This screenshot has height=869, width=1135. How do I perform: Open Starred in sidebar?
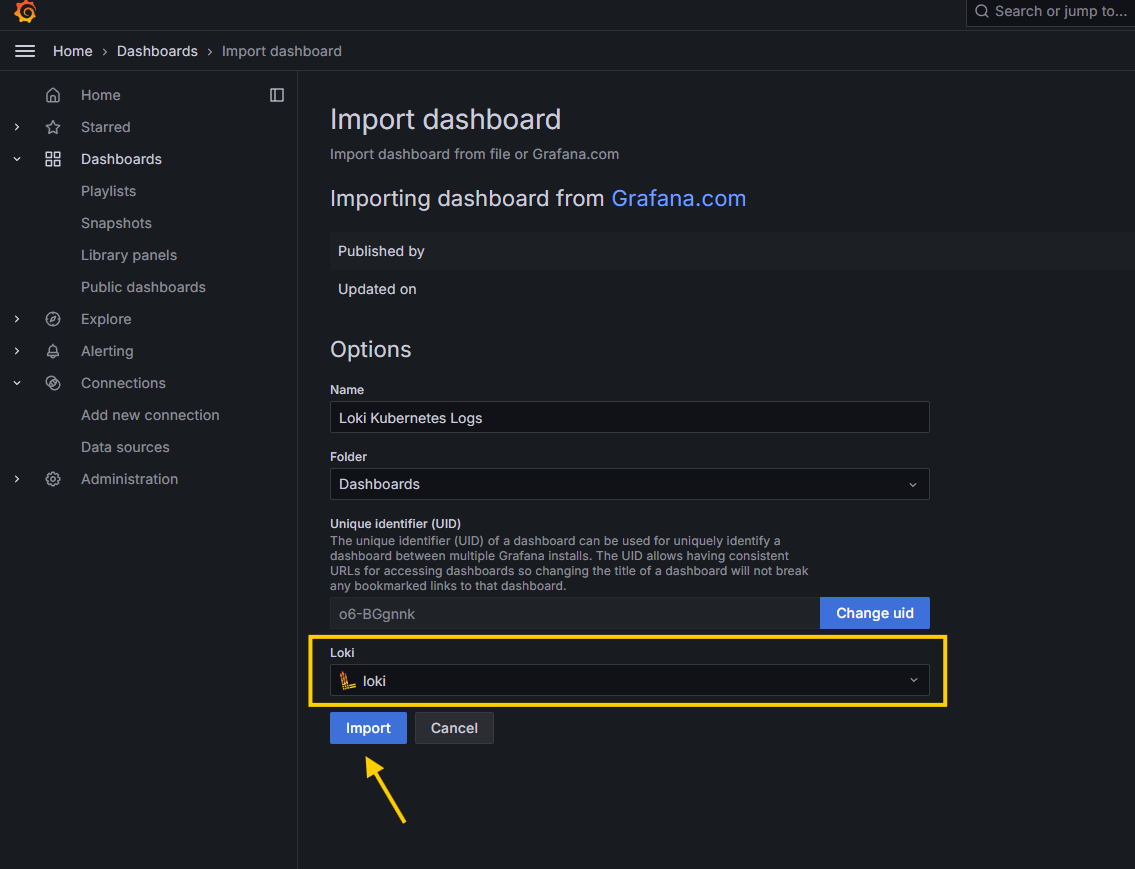pyautogui.click(x=106, y=127)
